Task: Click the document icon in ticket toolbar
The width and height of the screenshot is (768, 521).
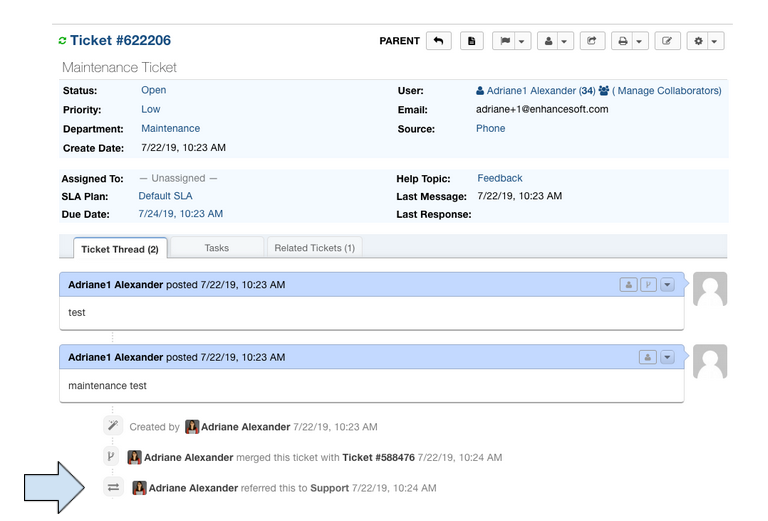Action: pos(472,41)
